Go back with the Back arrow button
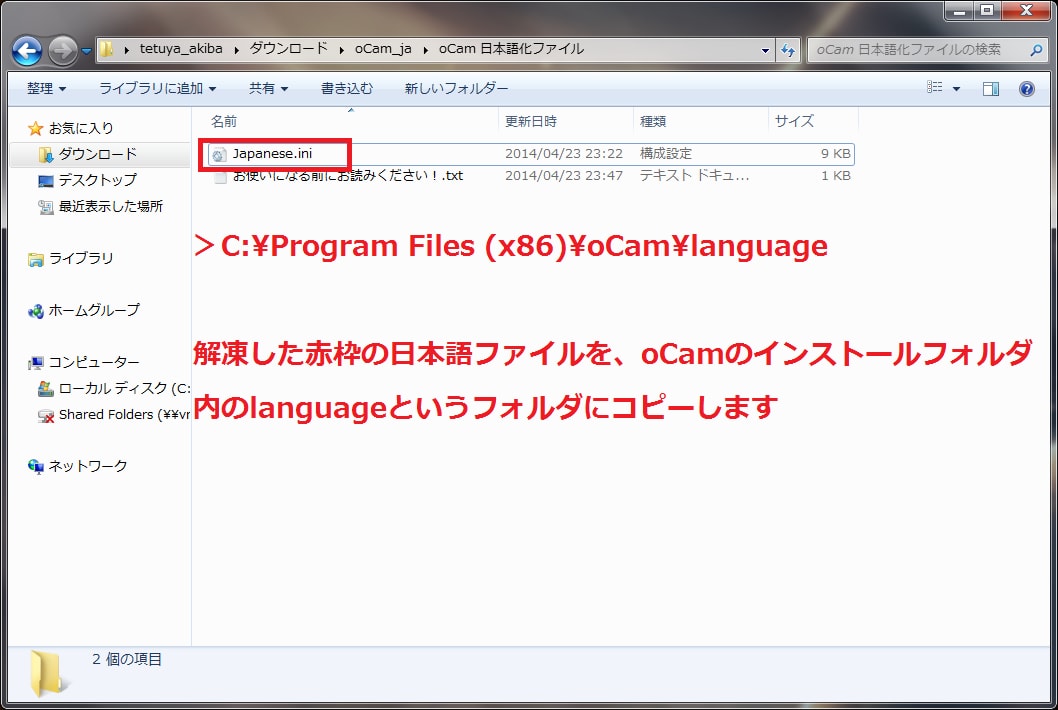The height and width of the screenshot is (710, 1058). point(27,51)
